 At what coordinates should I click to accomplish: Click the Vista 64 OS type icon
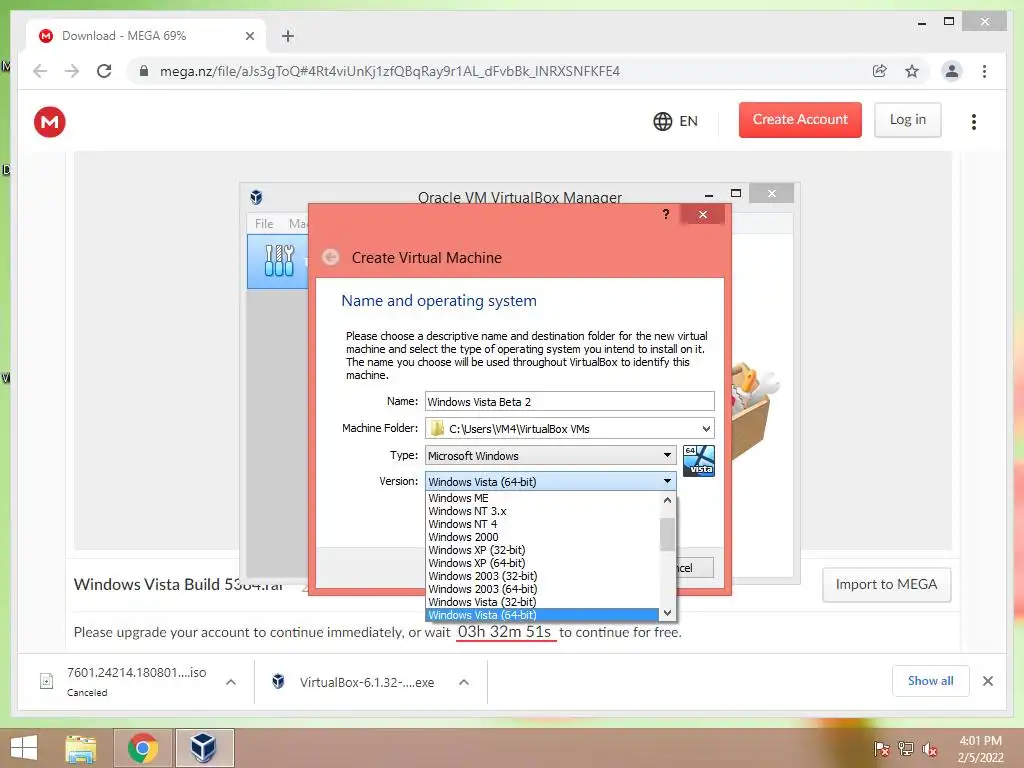[699, 460]
